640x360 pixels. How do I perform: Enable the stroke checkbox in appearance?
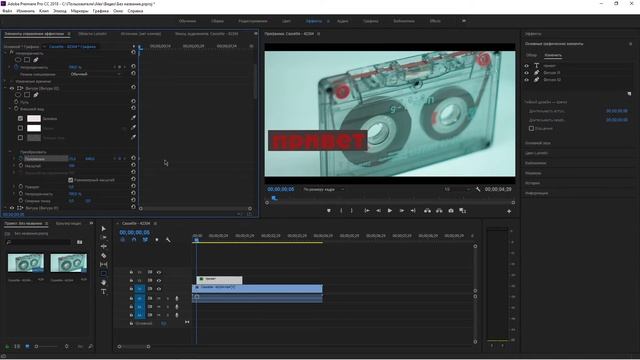coord(20,128)
